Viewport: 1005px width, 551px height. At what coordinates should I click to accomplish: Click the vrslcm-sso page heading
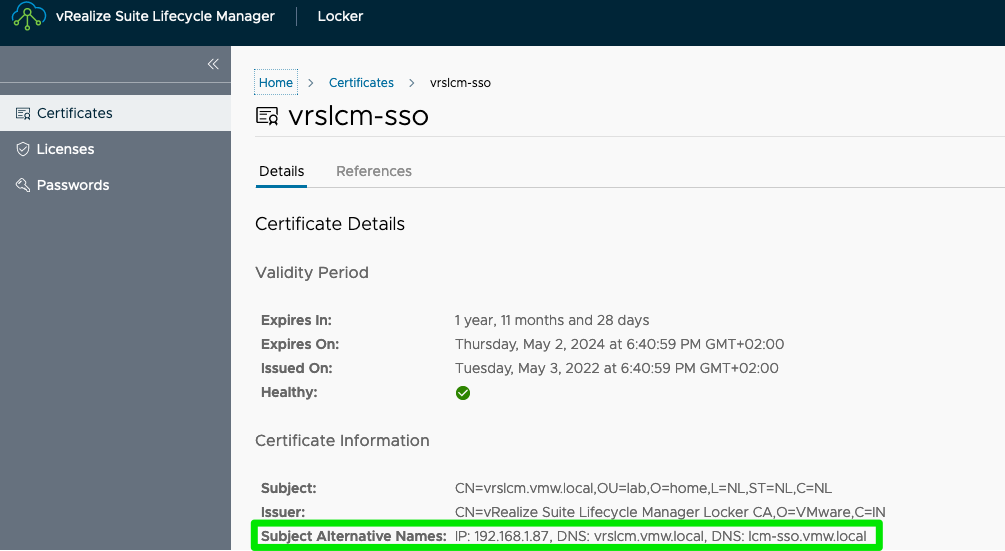pyautogui.click(x=358, y=116)
